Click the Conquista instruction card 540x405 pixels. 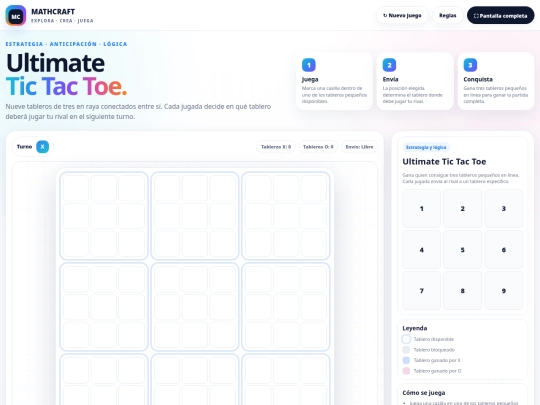click(496, 81)
